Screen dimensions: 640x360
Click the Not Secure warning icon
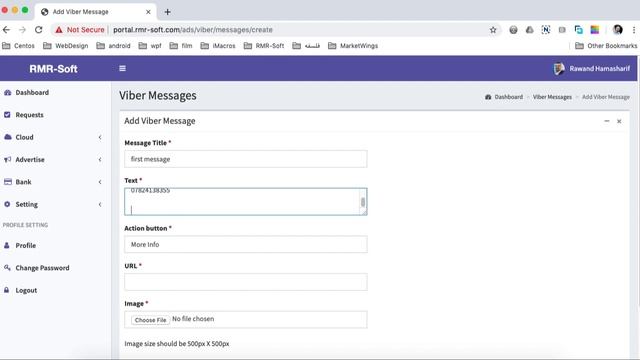coord(59,30)
